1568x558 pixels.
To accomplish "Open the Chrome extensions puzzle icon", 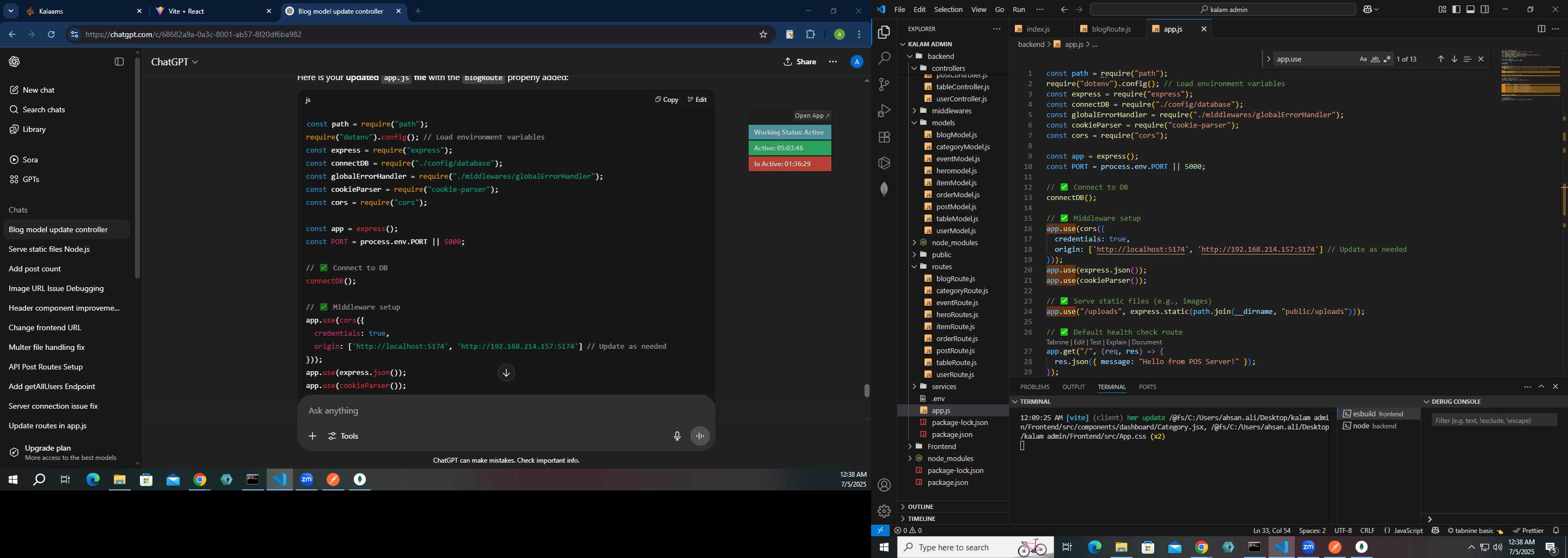I will coord(810,35).
